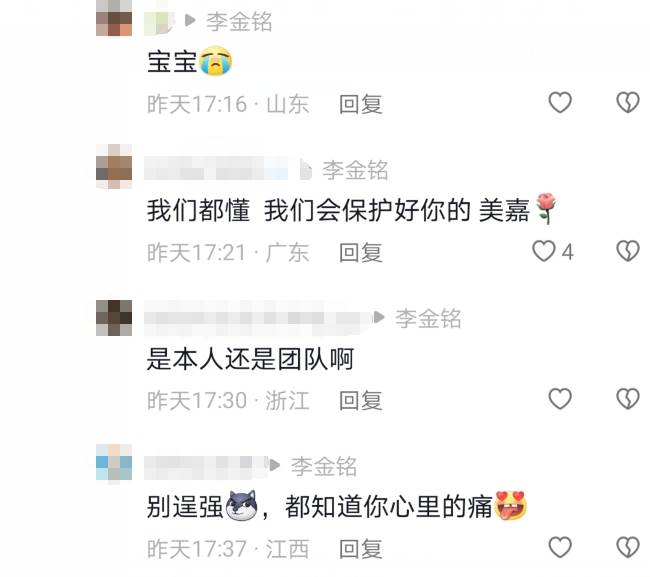The height and width of the screenshot is (577, 650).
Task: Reply to the 宝宝 comment at 17:16
Action: click(361, 104)
